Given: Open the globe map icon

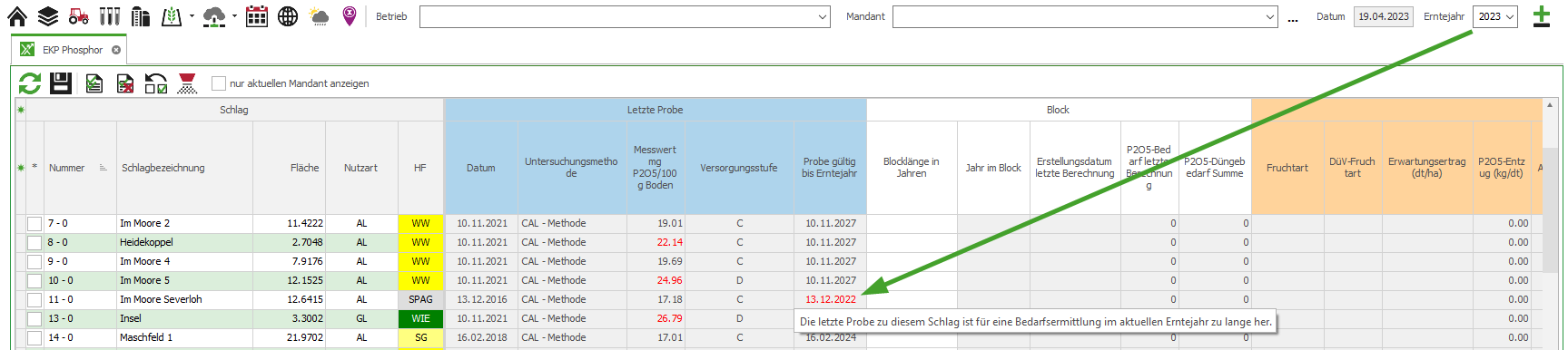Looking at the screenshot, I should click(288, 15).
